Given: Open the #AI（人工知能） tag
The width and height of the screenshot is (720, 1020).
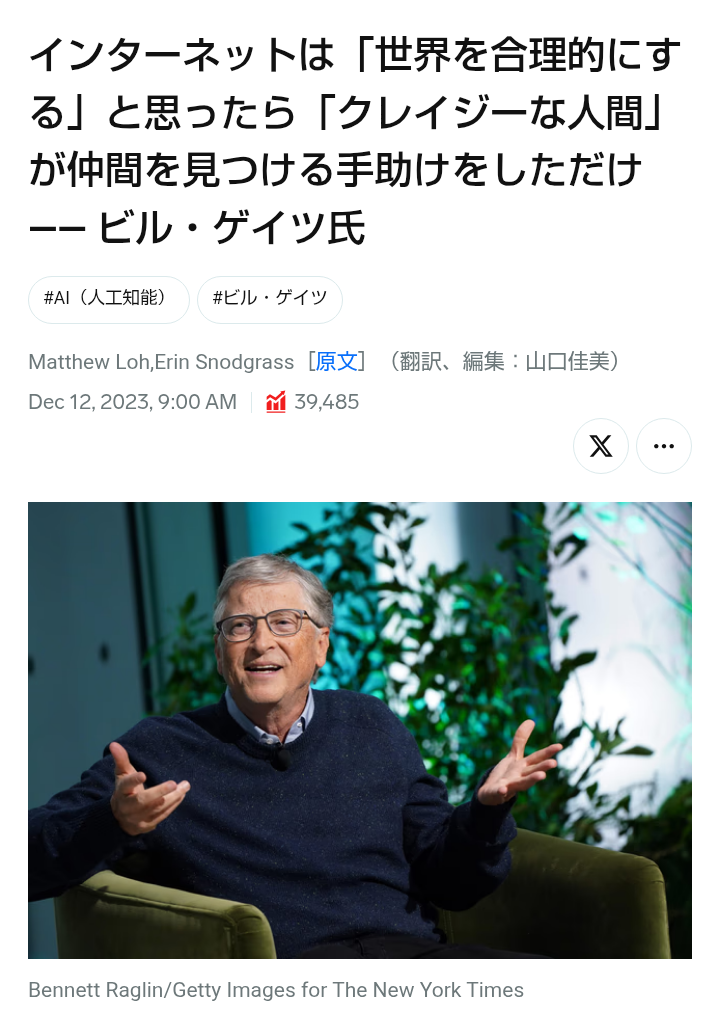Looking at the screenshot, I should point(109,299).
